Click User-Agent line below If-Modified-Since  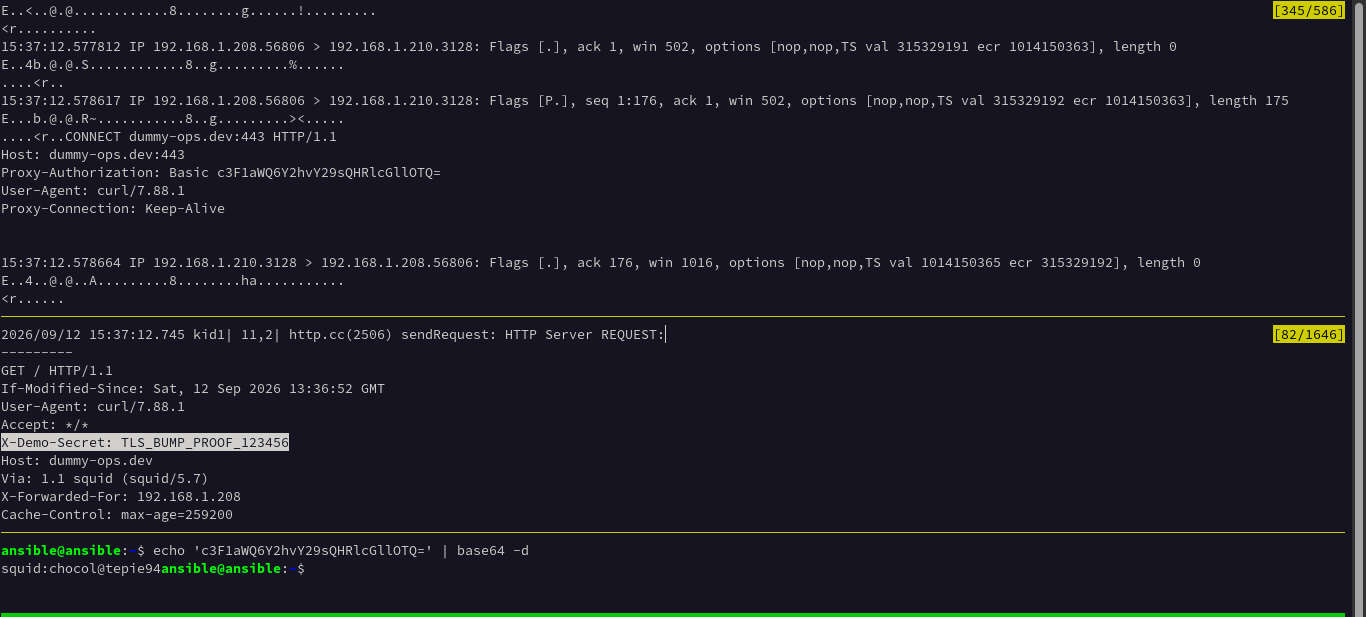(93, 407)
